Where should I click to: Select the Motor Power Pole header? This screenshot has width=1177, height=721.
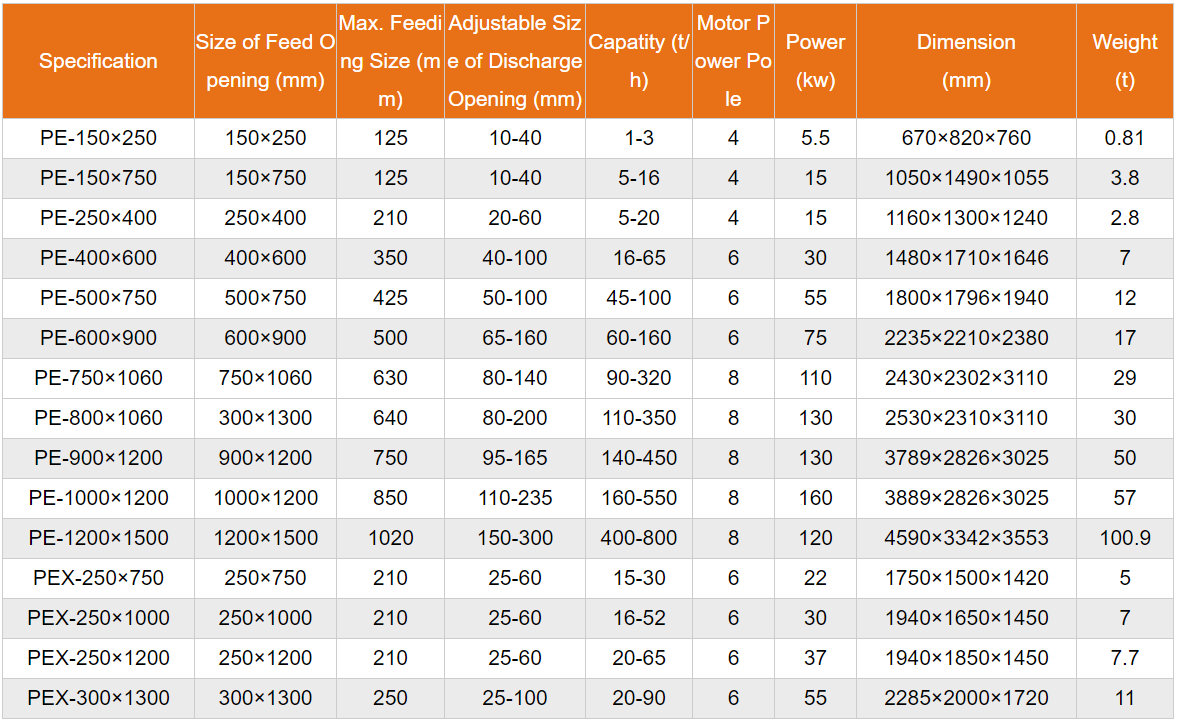[x=733, y=61]
